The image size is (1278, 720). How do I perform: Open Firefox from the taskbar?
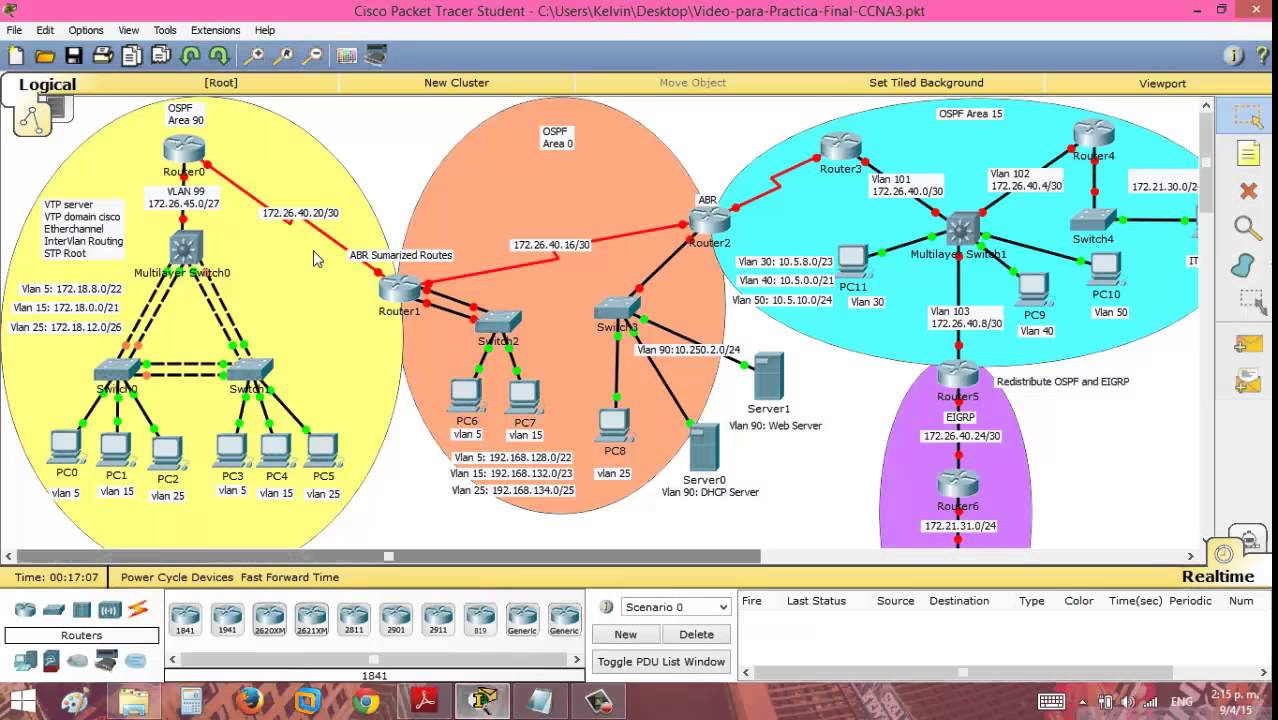pos(250,702)
